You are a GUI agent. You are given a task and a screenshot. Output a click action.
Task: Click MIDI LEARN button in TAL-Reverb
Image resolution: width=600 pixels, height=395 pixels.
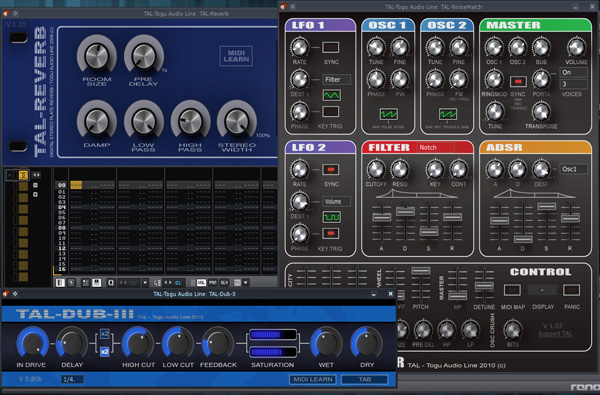click(x=236, y=56)
